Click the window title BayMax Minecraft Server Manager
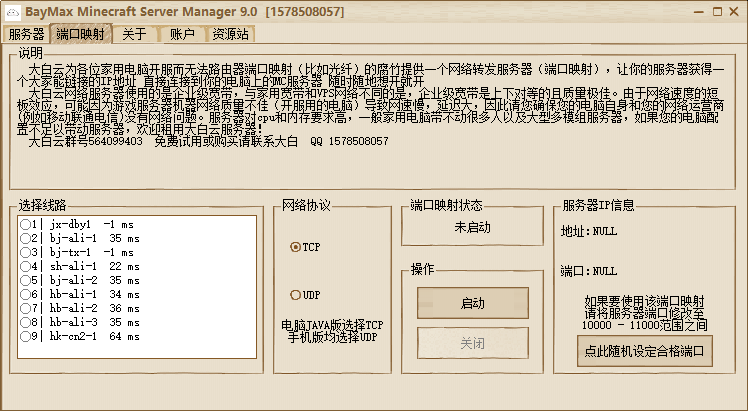Image resolution: width=748 pixels, height=411 pixels. click(141, 11)
